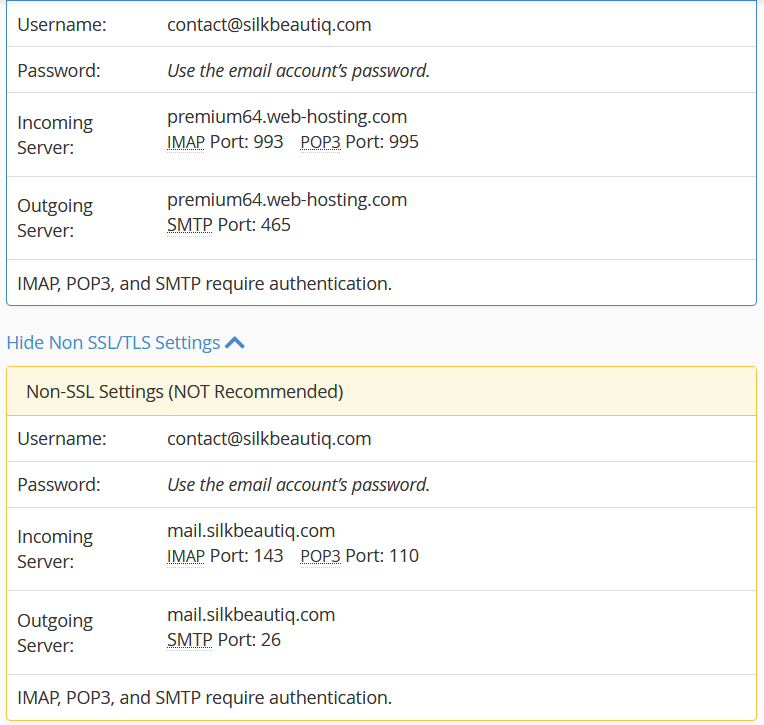The width and height of the screenshot is (764, 725).
Task: Collapse section using the blue chevron-up icon
Action: [x=235, y=343]
